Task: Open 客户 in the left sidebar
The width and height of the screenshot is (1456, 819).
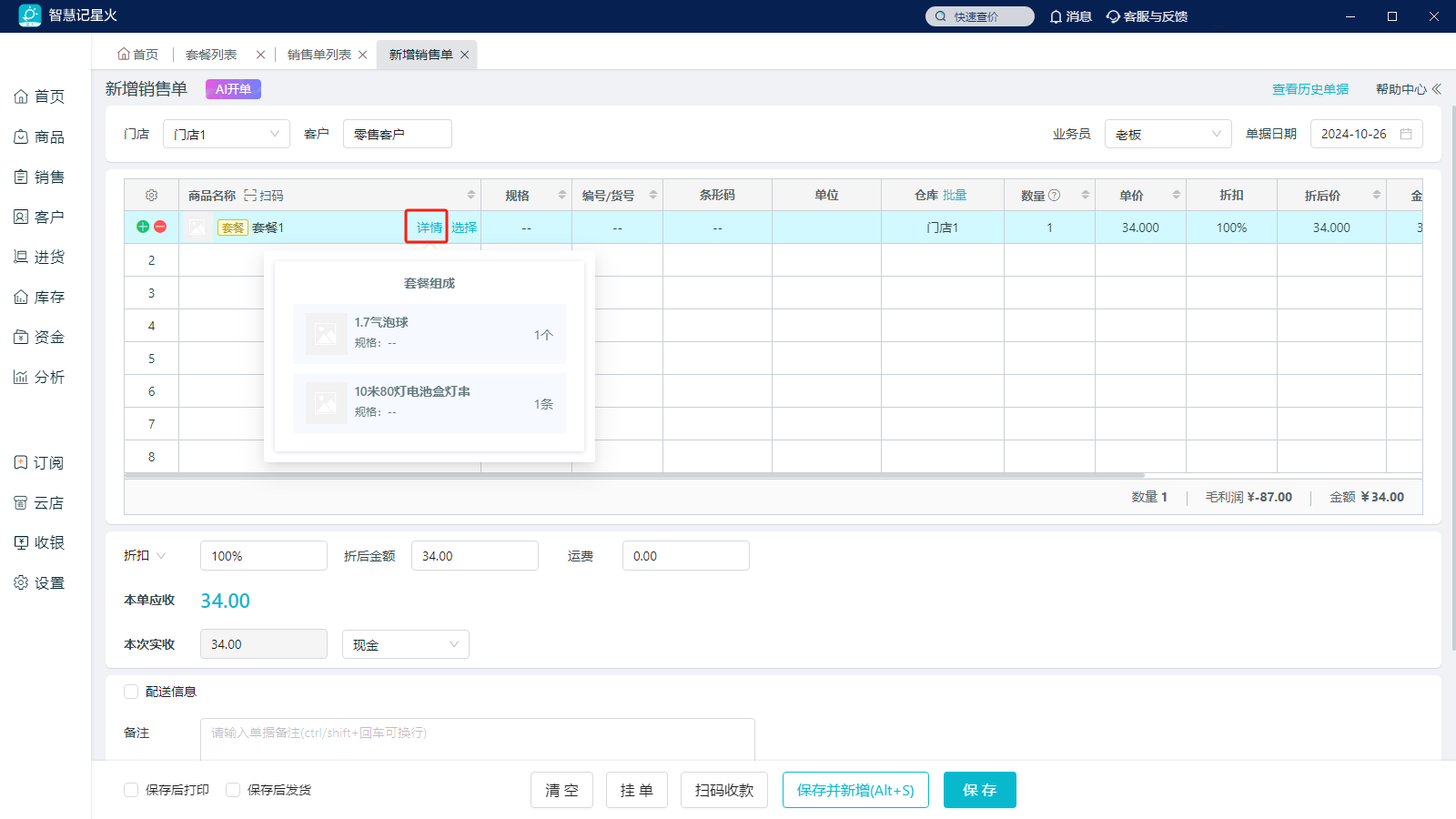Action: (x=39, y=217)
